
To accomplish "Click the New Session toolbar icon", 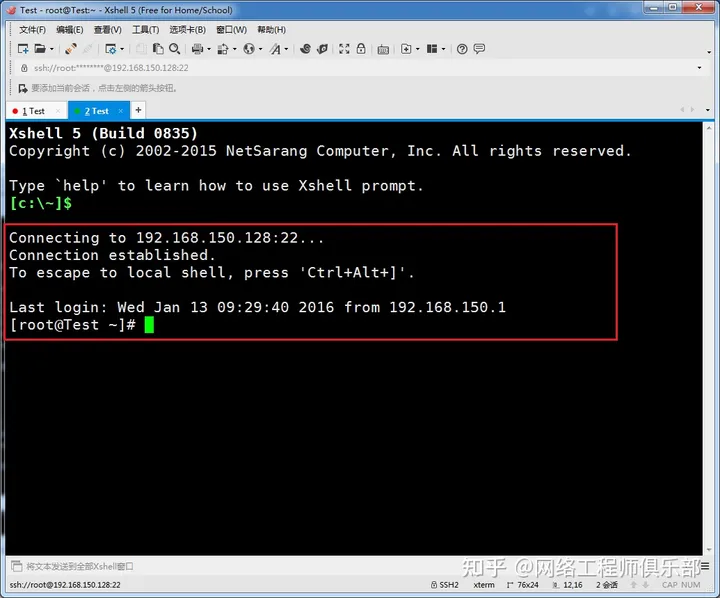I will coord(22,49).
